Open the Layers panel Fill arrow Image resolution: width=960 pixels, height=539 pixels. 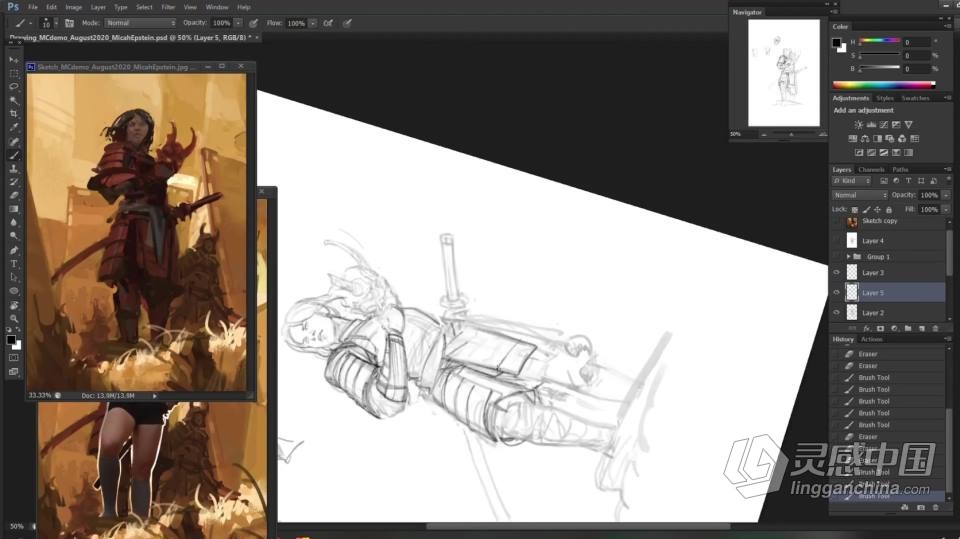click(946, 209)
